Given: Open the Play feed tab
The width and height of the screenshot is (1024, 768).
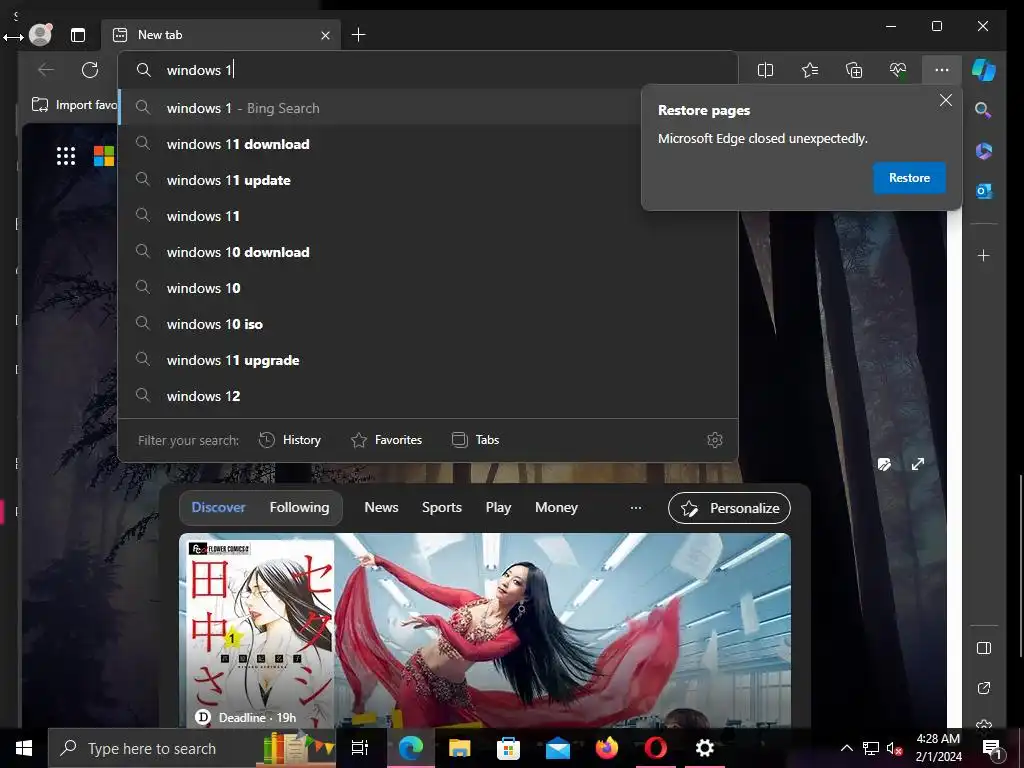Looking at the screenshot, I should pyautogui.click(x=498, y=507).
